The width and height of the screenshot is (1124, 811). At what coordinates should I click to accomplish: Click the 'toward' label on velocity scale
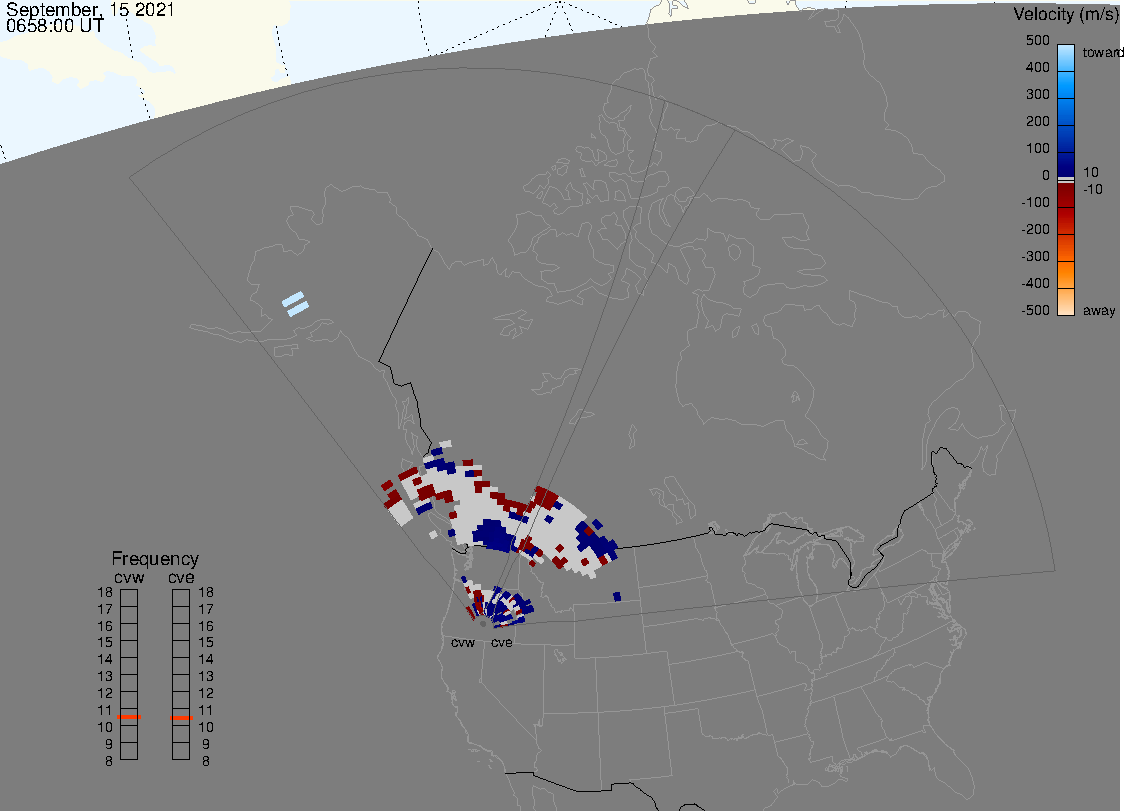point(1104,52)
